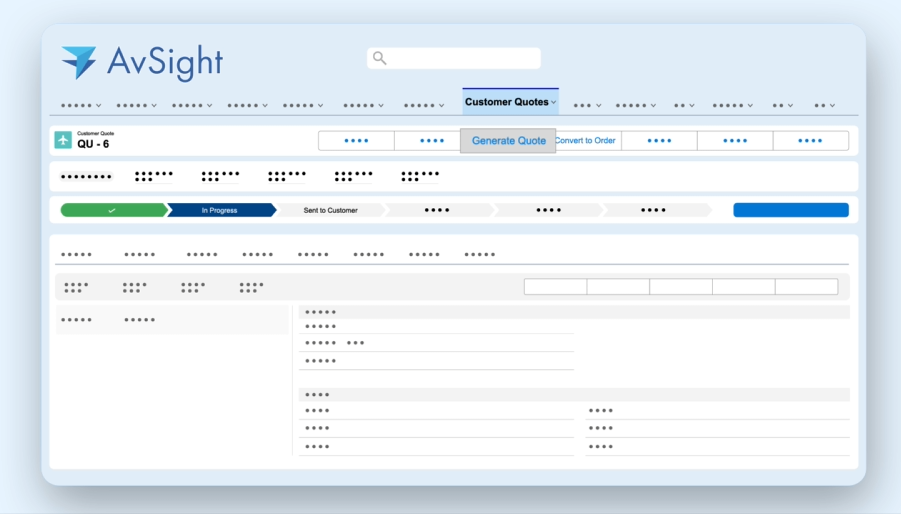Click the Convert to Order button
Screen dimensions: 901x514
click(x=587, y=141)
